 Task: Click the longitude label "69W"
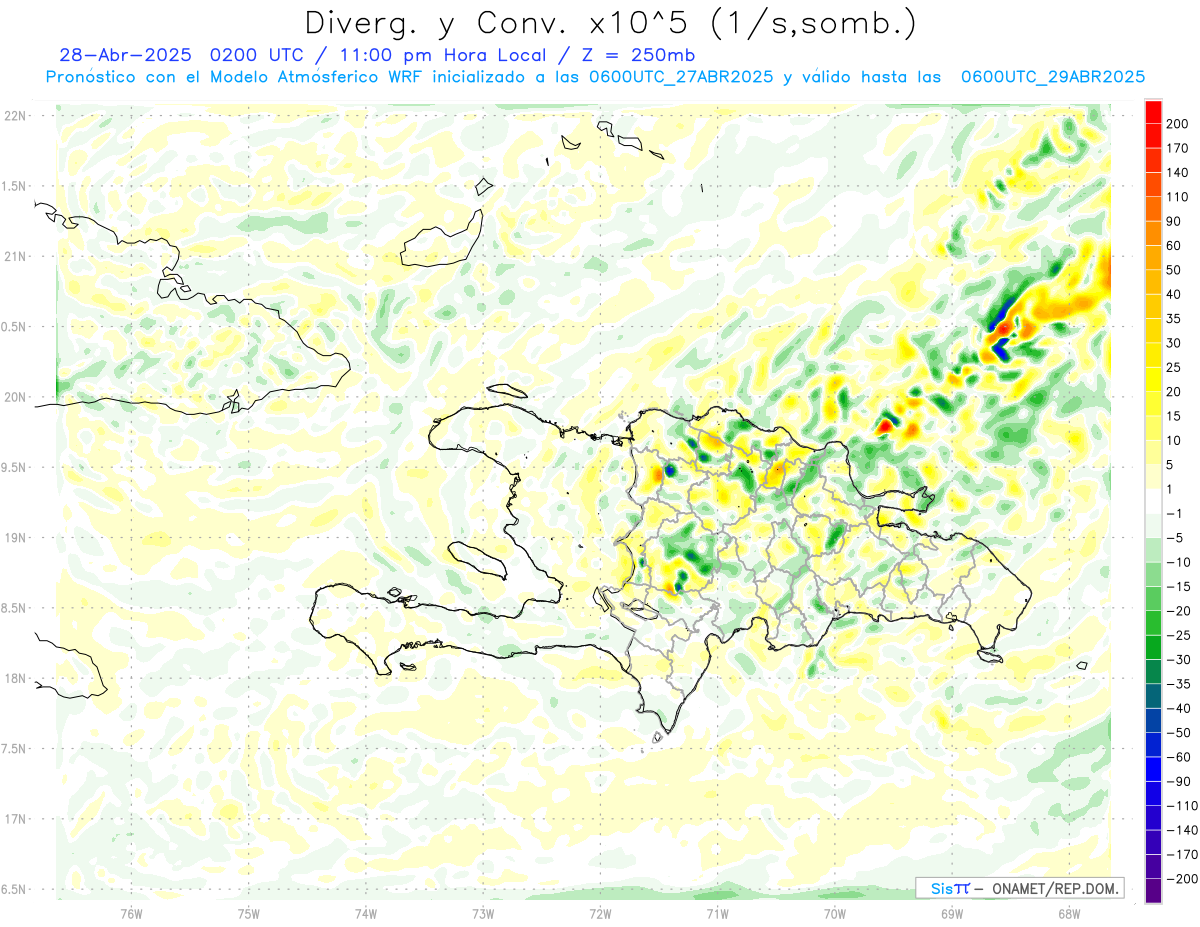tap(952, 913)
